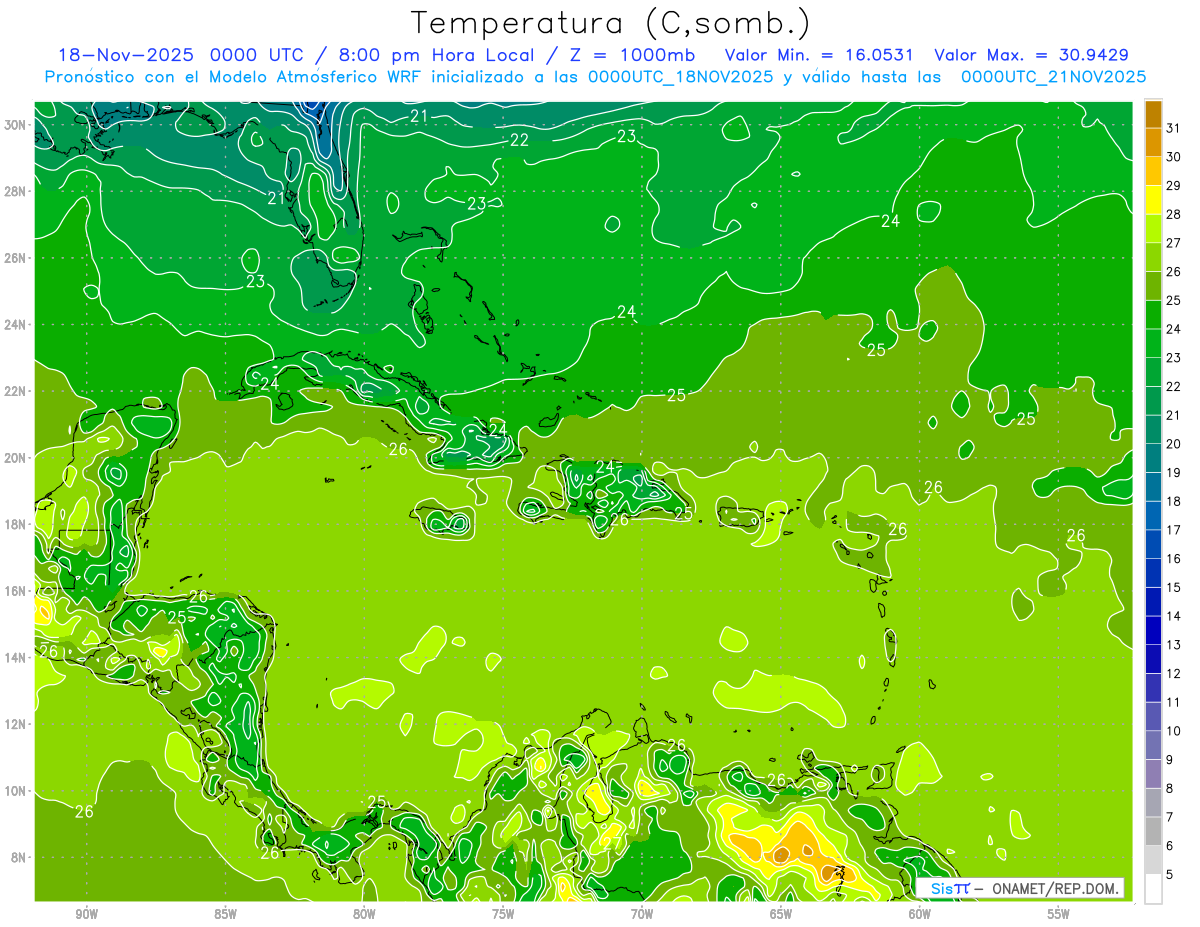
Task: Click the colorbar scale label 16
Action: (x=1173, y=559)
